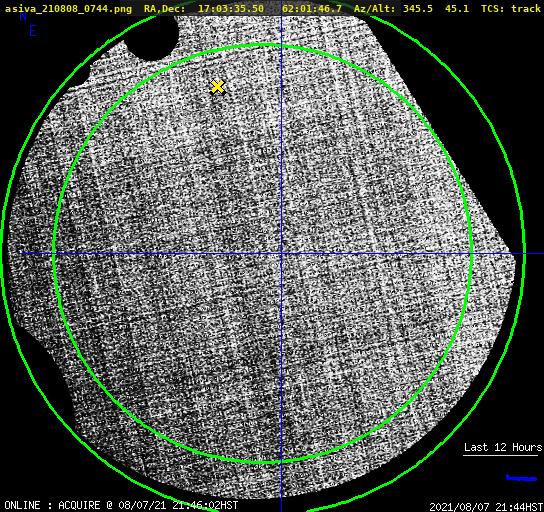Click the yellow X telescope pointing marker
This screenshot has width=544, height=512.
218,87
